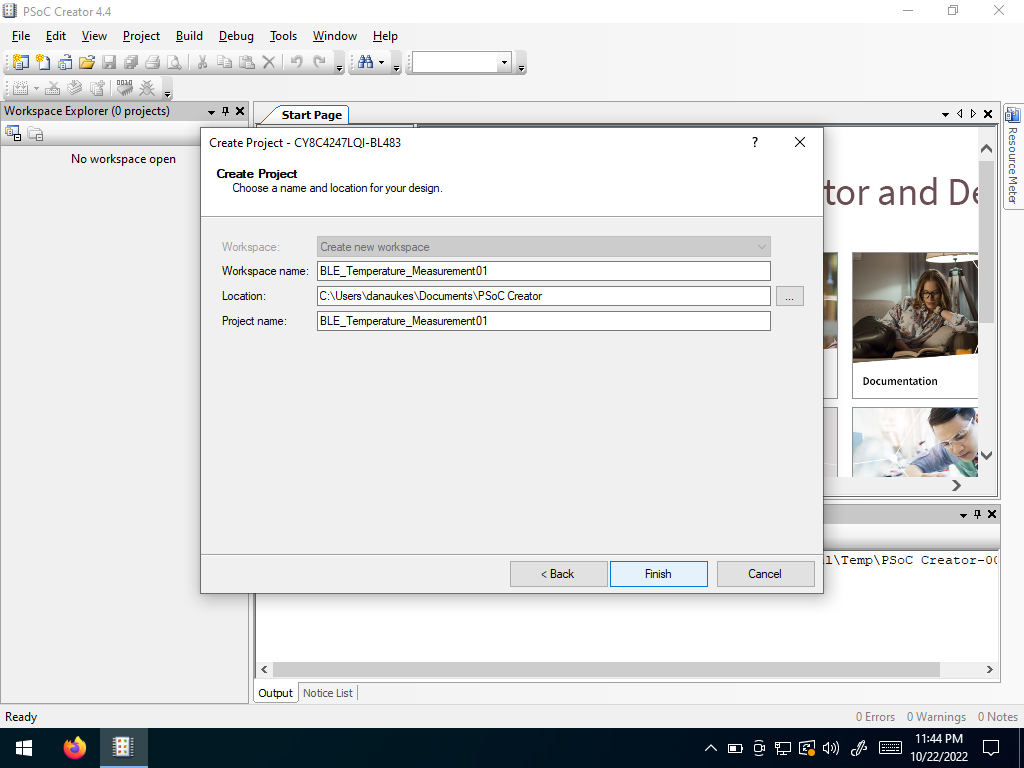The image size is (1024, 768).
Task: Click the Workspace name text field
Action: click(543, 271)
